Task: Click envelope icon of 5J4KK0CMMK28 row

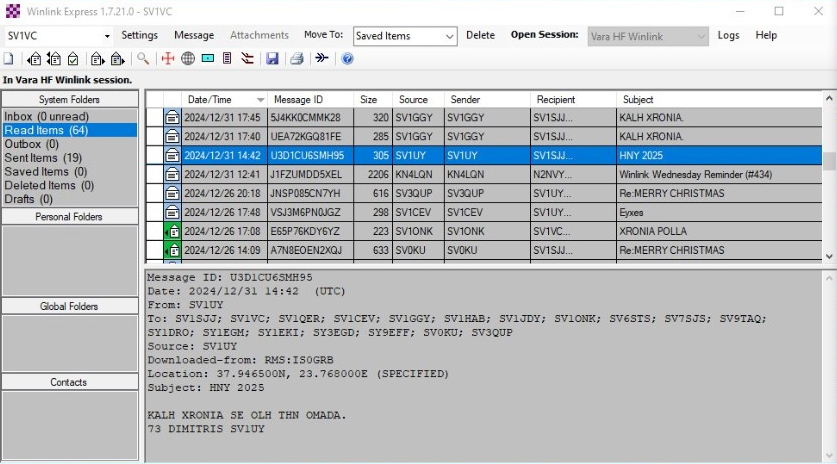Action: pyautogui.click(x=172, y=117)
